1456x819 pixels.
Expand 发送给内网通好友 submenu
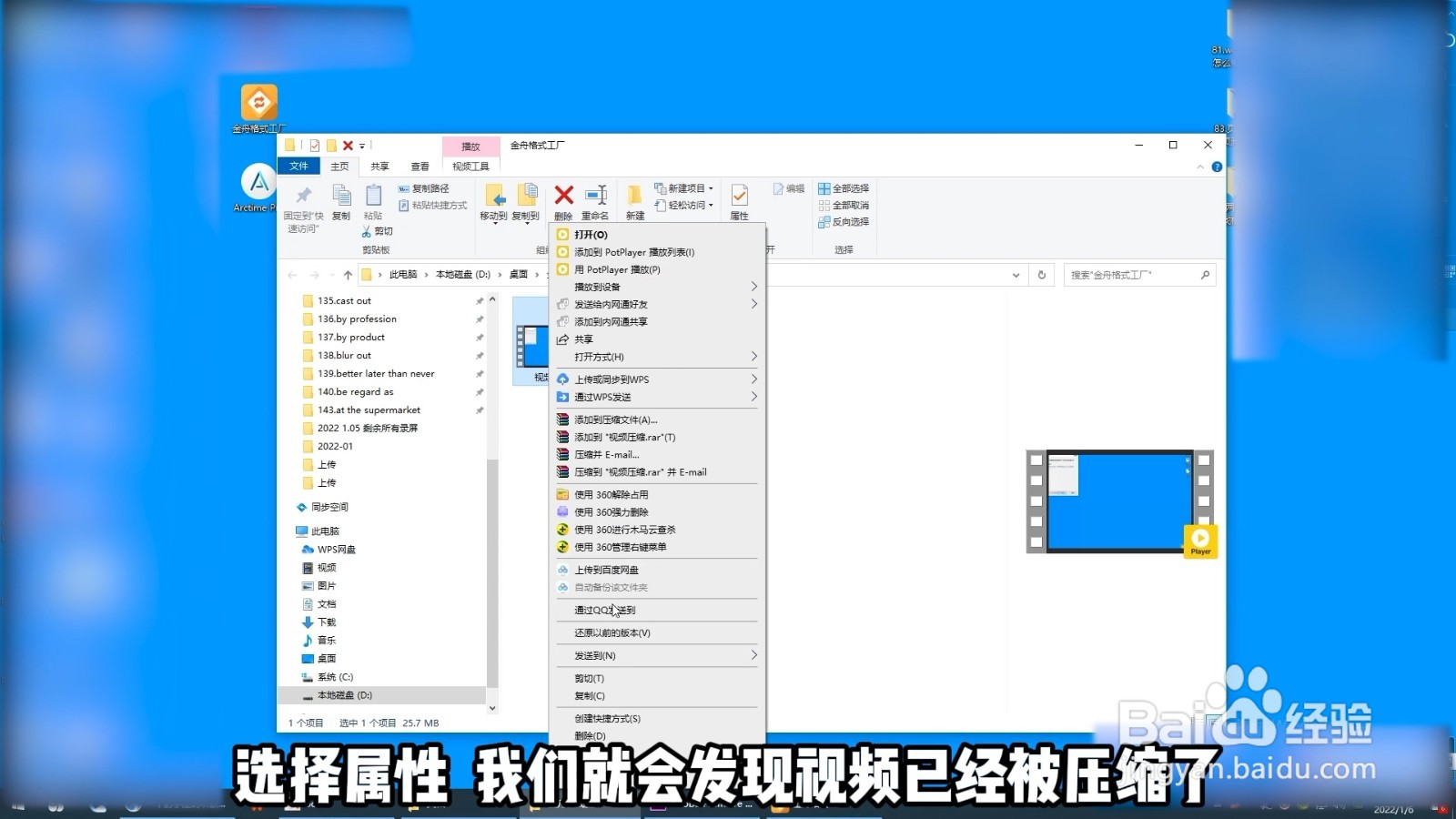(x=656, y=304)
